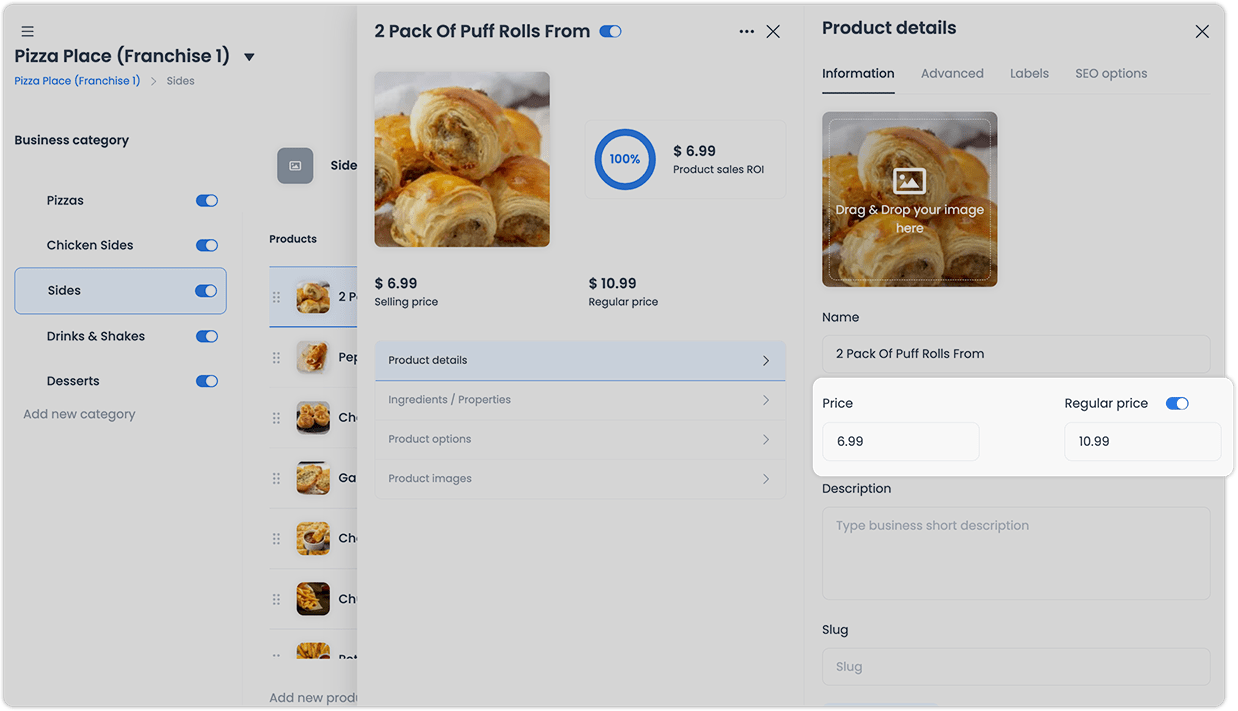Click the drag handle of the fifth product row
This screenshot has height=711, width=1238.
[x=277, y=538]
